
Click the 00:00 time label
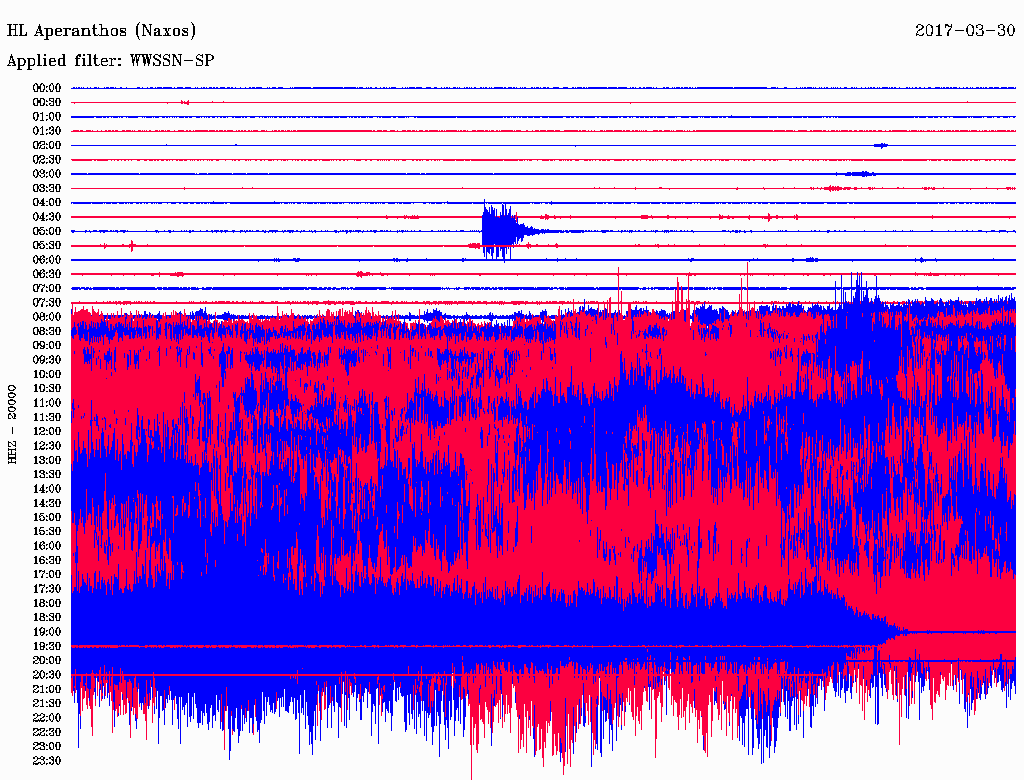pyautogui.click(x=47, y=88)
